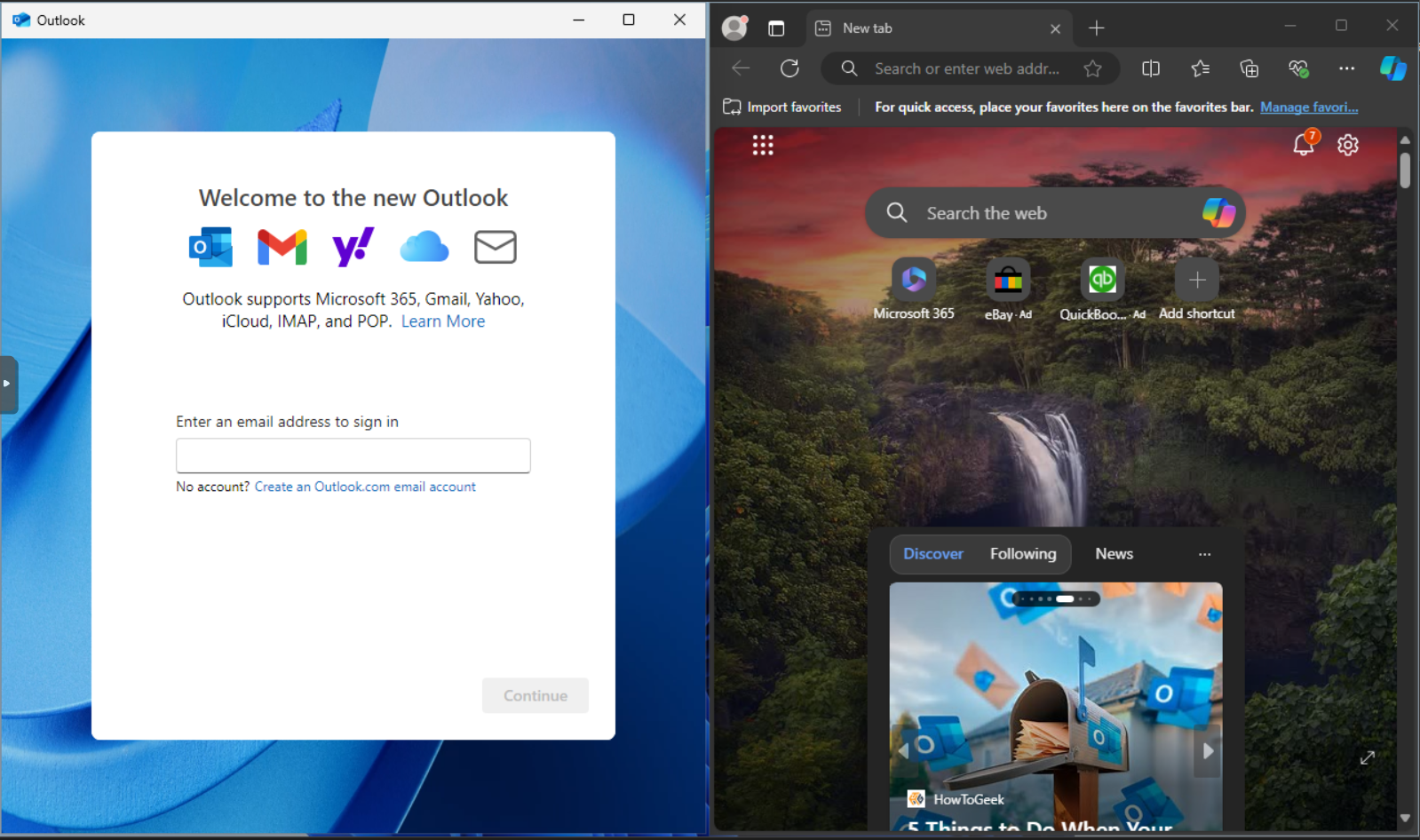Viewport: 1420px width, 840px height.
Task: Open Browser essentials heart icon
Action: [1298, 68]
